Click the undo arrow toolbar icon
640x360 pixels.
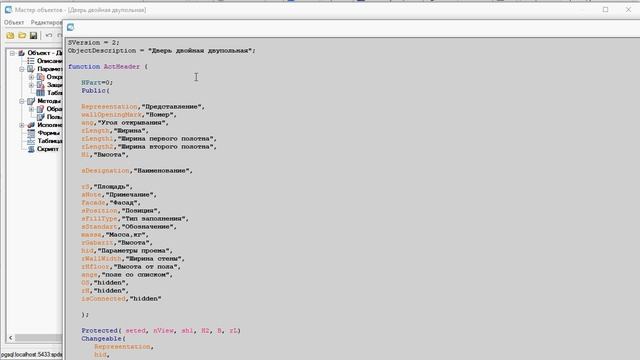click(49, 36)
